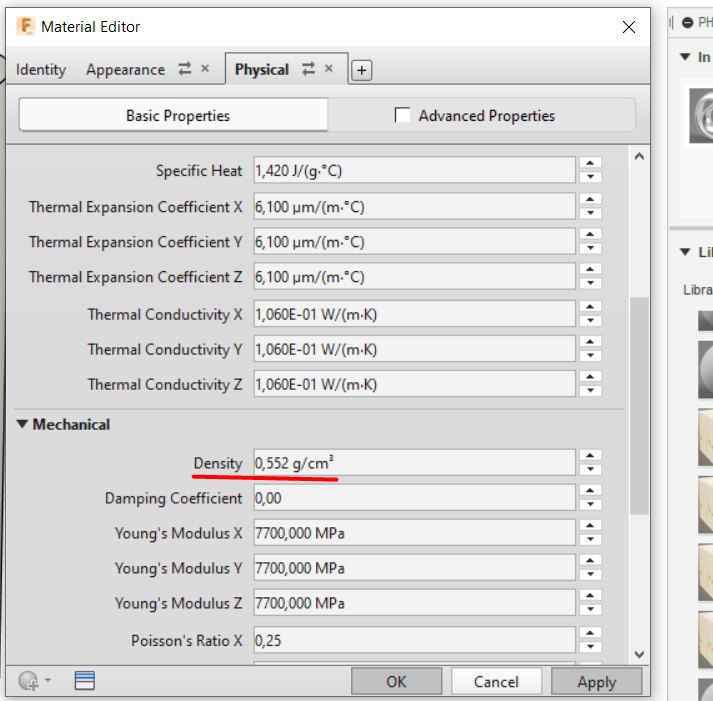Decrease Thermal Expansion Coefficient Y value
Image resolution: width=713 pixels, height=701 pixels.
(590, 248)
